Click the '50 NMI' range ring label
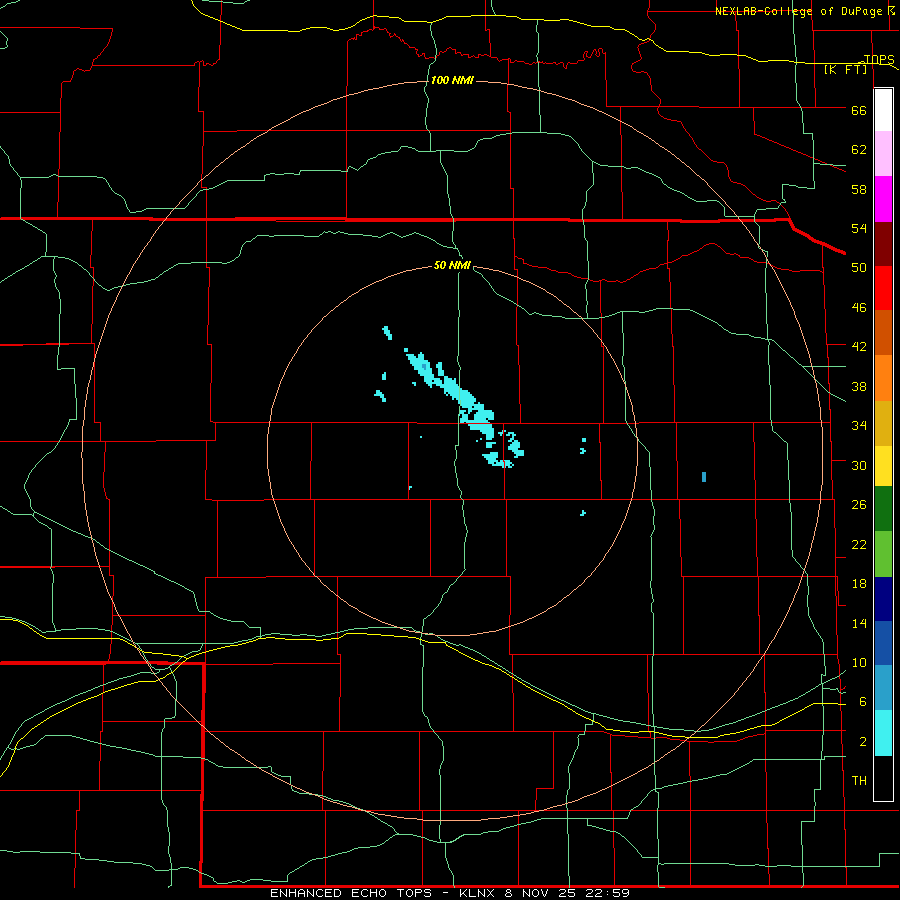This screenshot has width=900, height=900. 452,265
